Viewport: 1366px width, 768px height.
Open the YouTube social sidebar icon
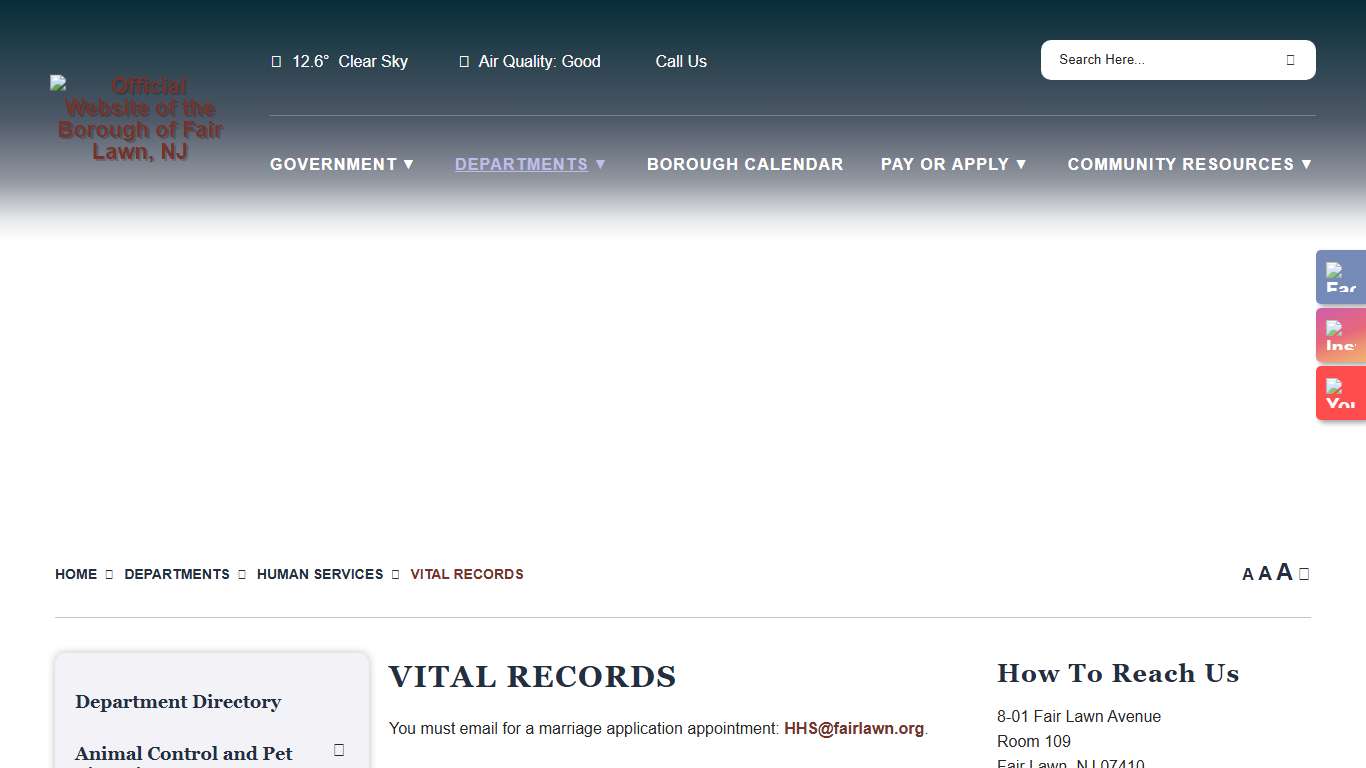click(x=1340, y=393)
